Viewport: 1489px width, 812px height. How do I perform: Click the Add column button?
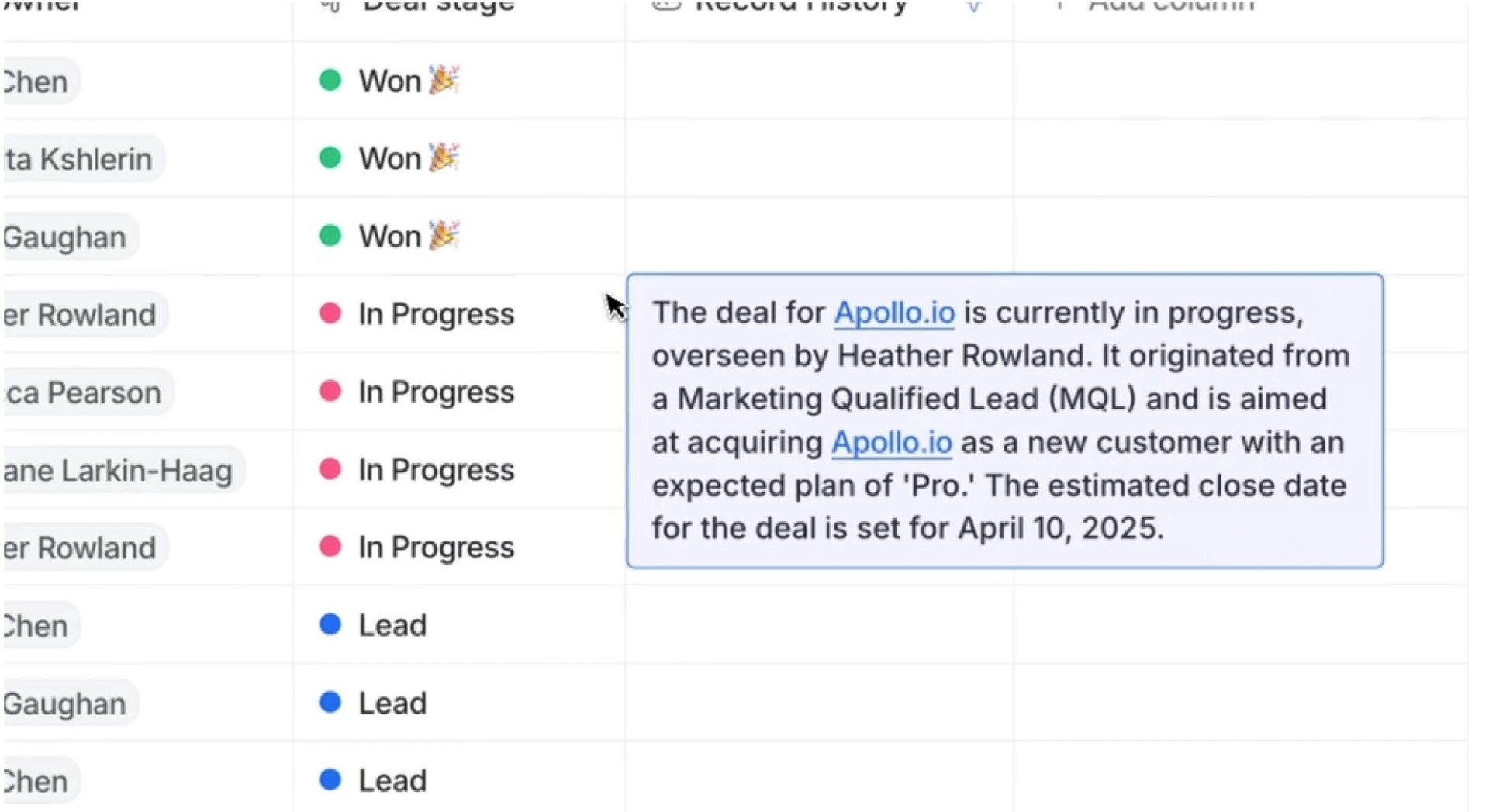pos(1171,6)
